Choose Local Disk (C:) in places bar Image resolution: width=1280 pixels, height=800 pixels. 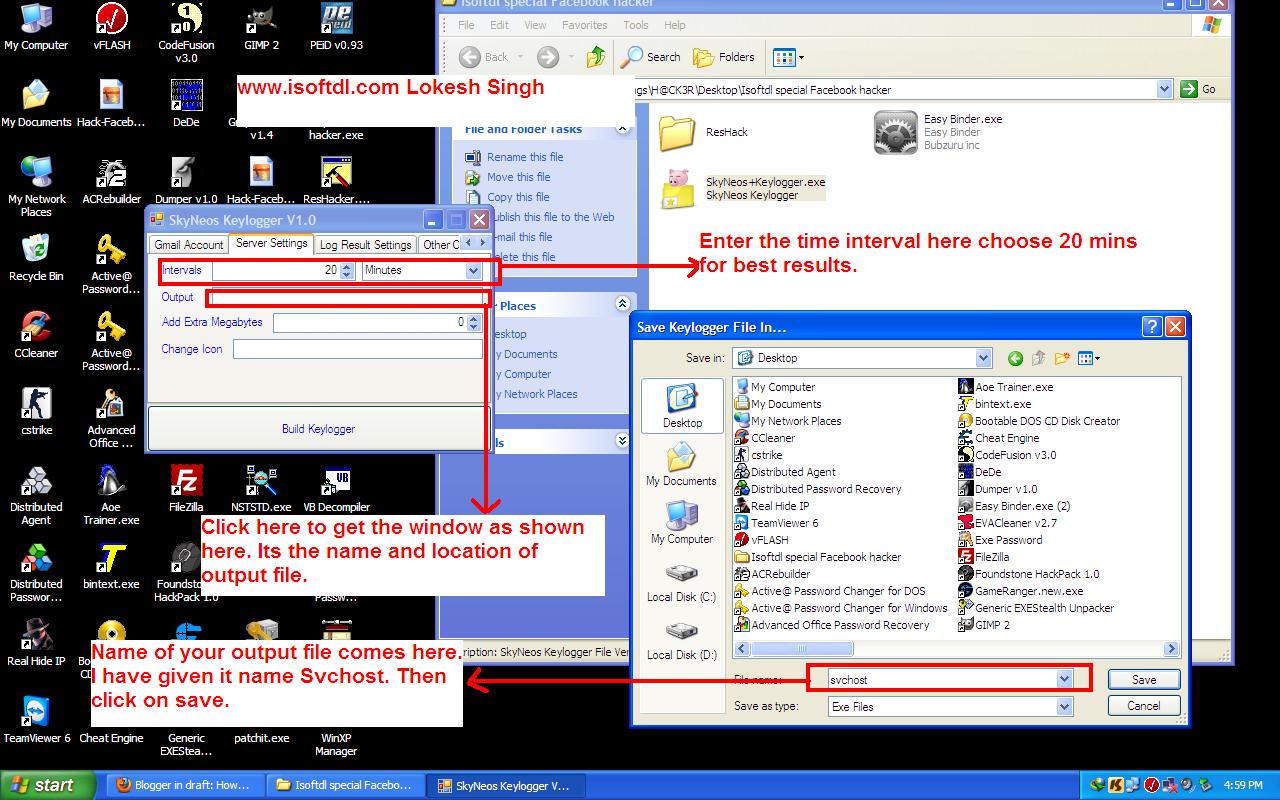681,581
